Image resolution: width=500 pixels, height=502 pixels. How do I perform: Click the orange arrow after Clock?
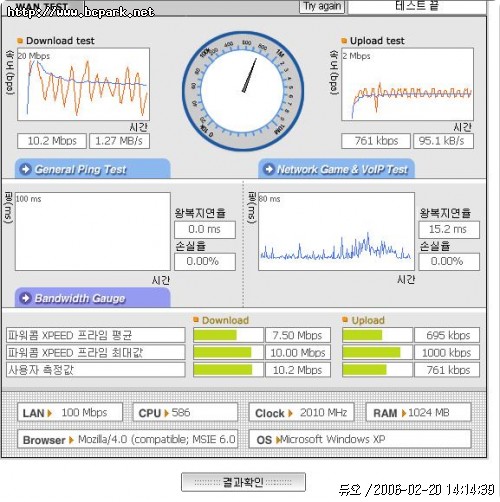tap(290, 413)
